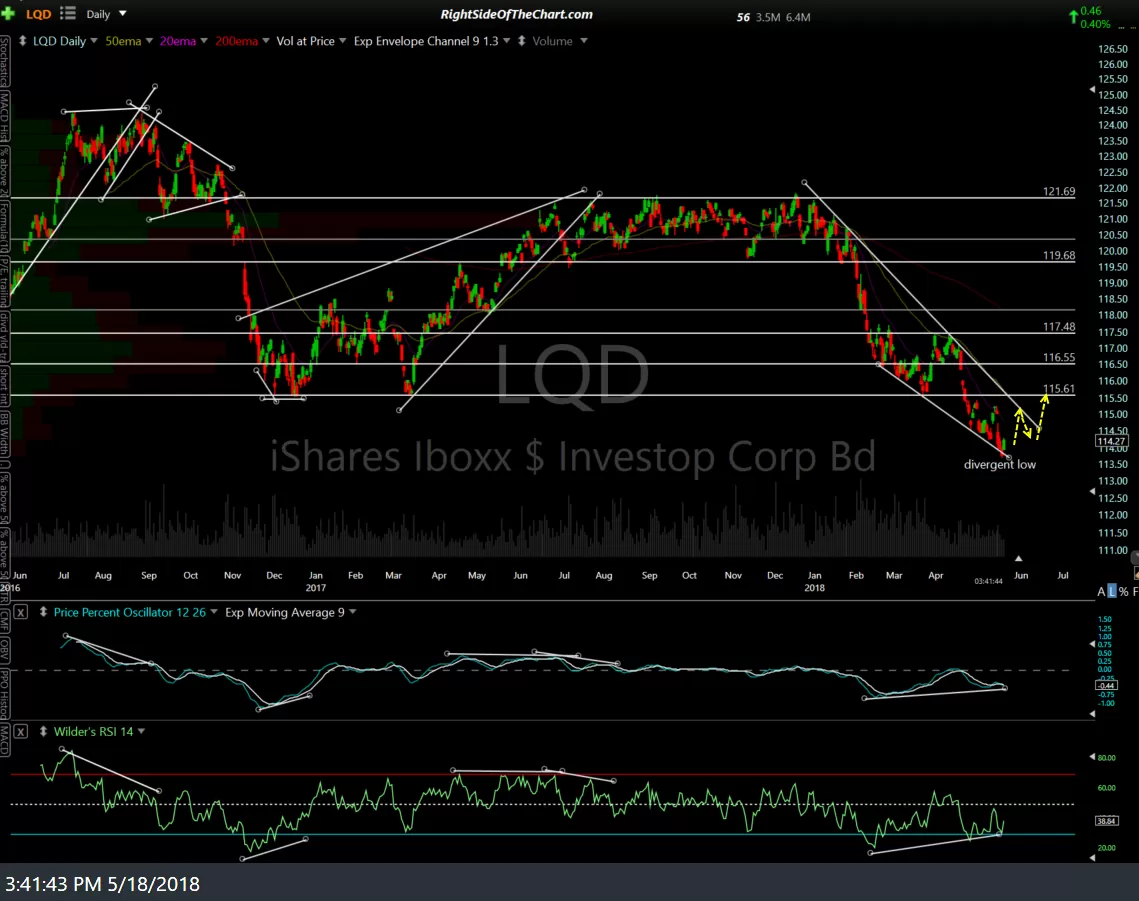1139x901 pixels.
Task: Click the 115.61 price level label
Action: coord(1059,389)
